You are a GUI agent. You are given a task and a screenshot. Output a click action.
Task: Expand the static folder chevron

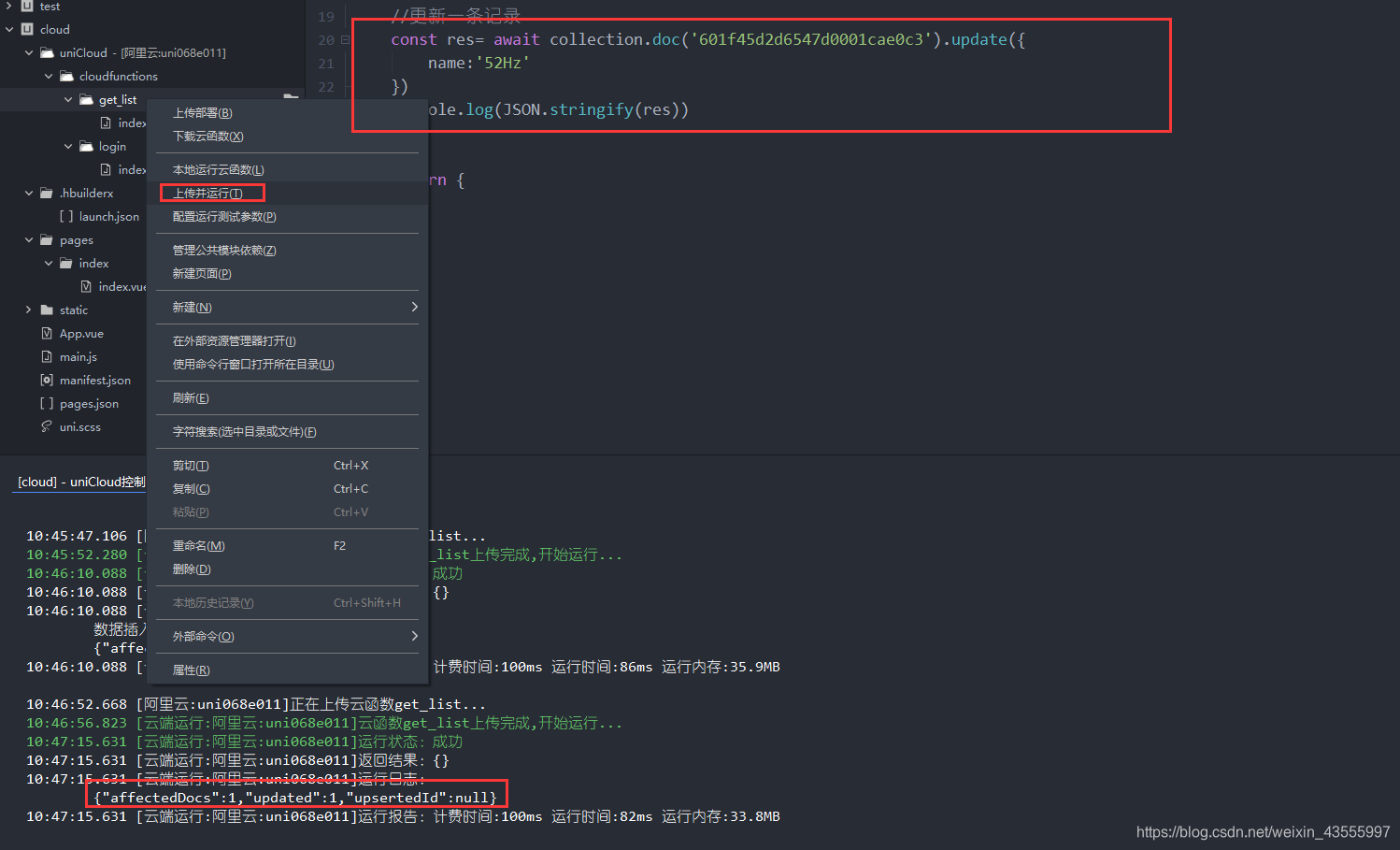click(x=29, y=310)
